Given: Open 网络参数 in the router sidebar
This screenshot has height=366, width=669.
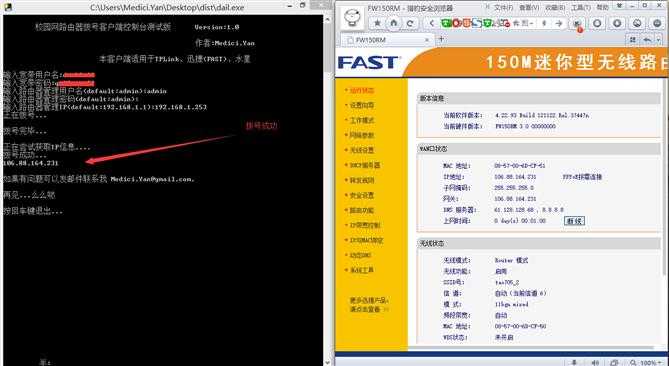Looking at the screenshot, I should point(362,135).
